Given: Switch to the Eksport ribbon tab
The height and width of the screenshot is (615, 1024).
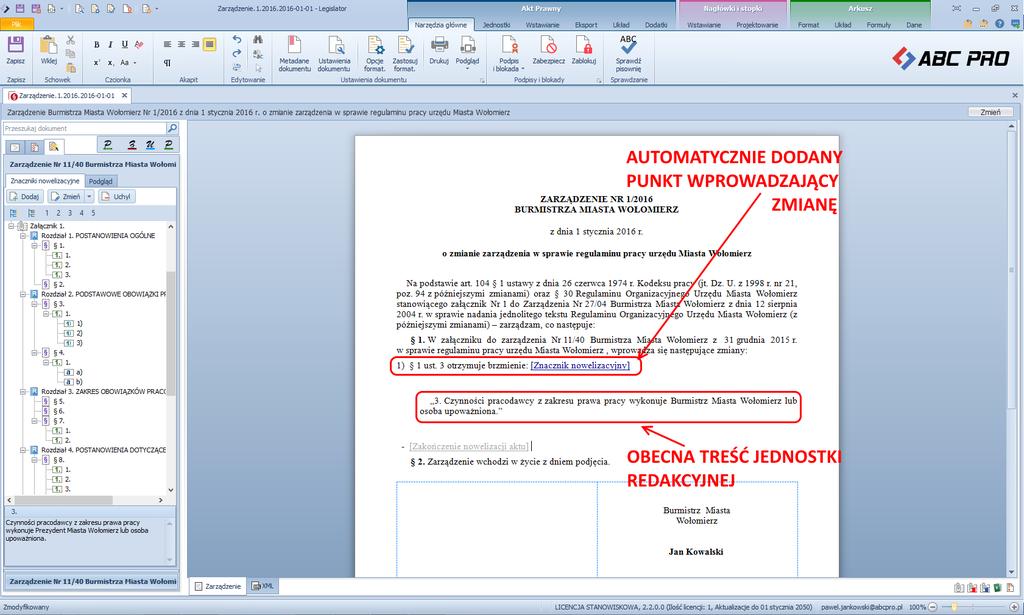Looking at the screenshot, I should click(586, 25).
